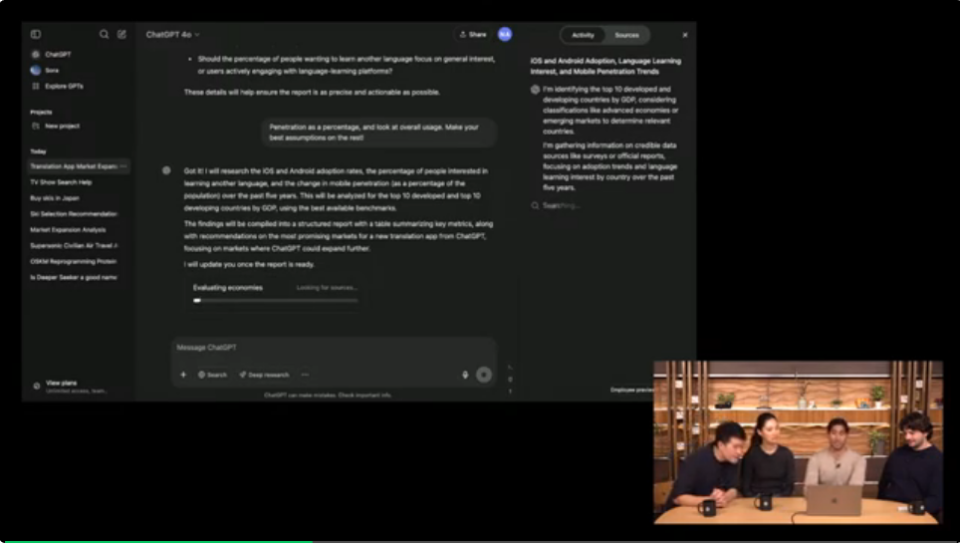
Task: Open the Translation App Market chat
Action: [73, 166]
